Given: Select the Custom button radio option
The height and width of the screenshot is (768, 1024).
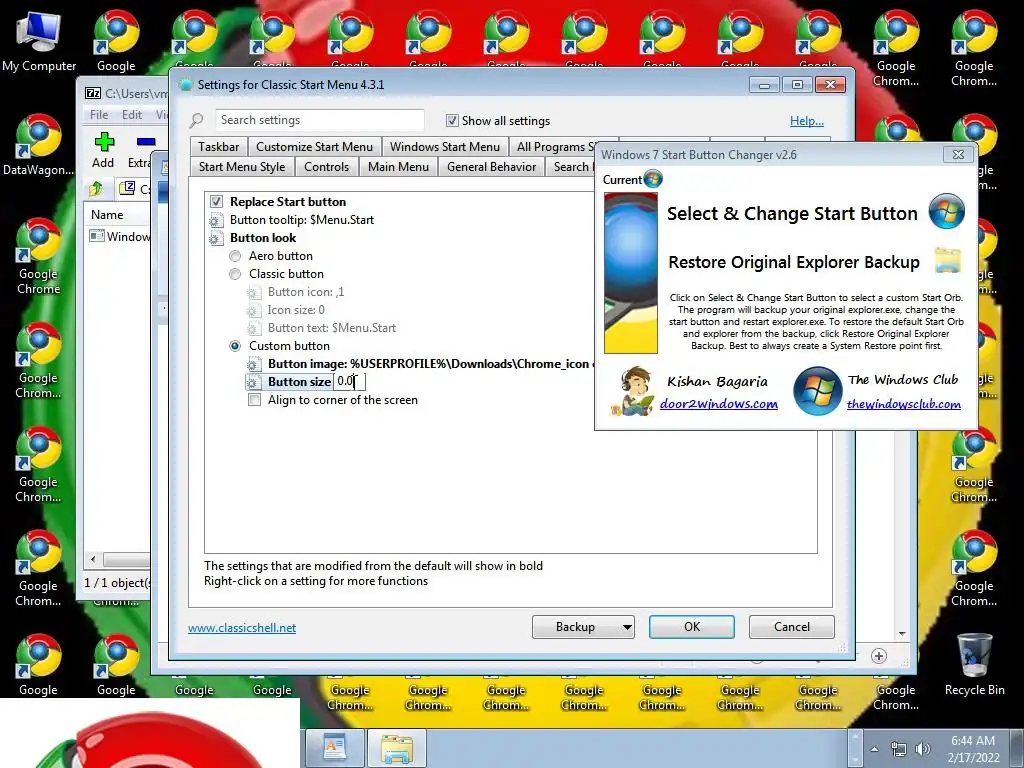Looking at the screenshot, I should coord(235,346).
